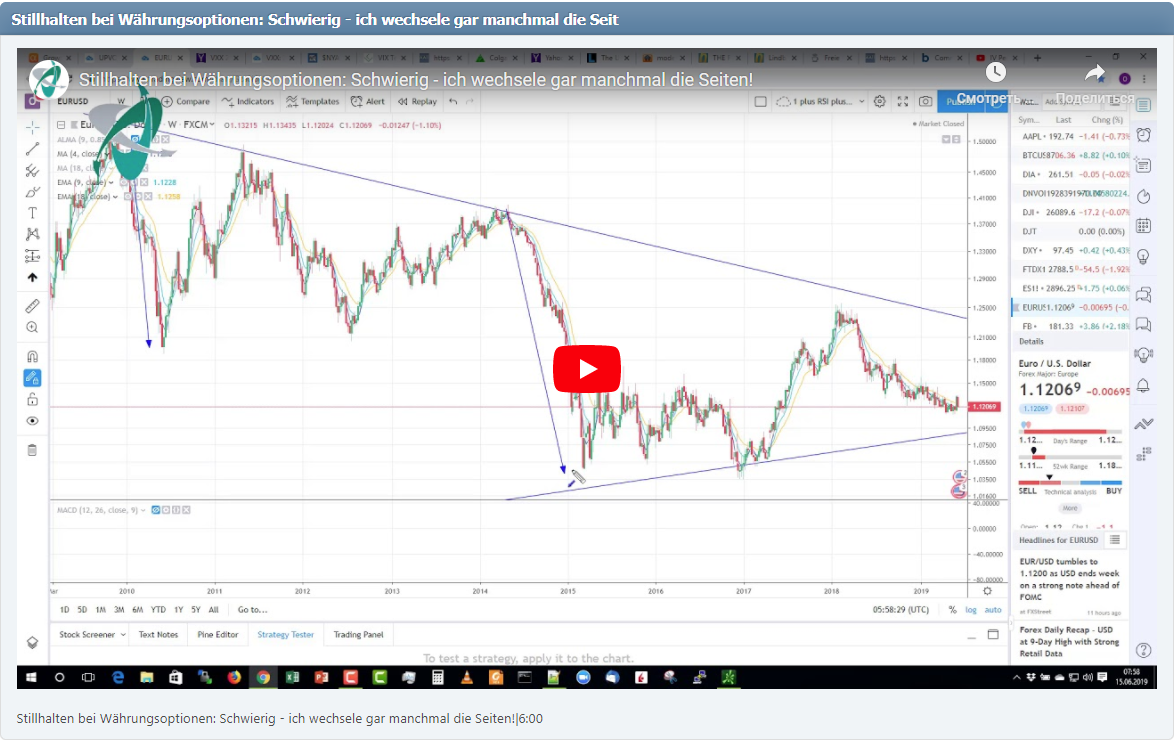The width and height of the screenshot is (1174, 741).
Task: Expand the MACD indicator options arrow
Action: [143, 510]
